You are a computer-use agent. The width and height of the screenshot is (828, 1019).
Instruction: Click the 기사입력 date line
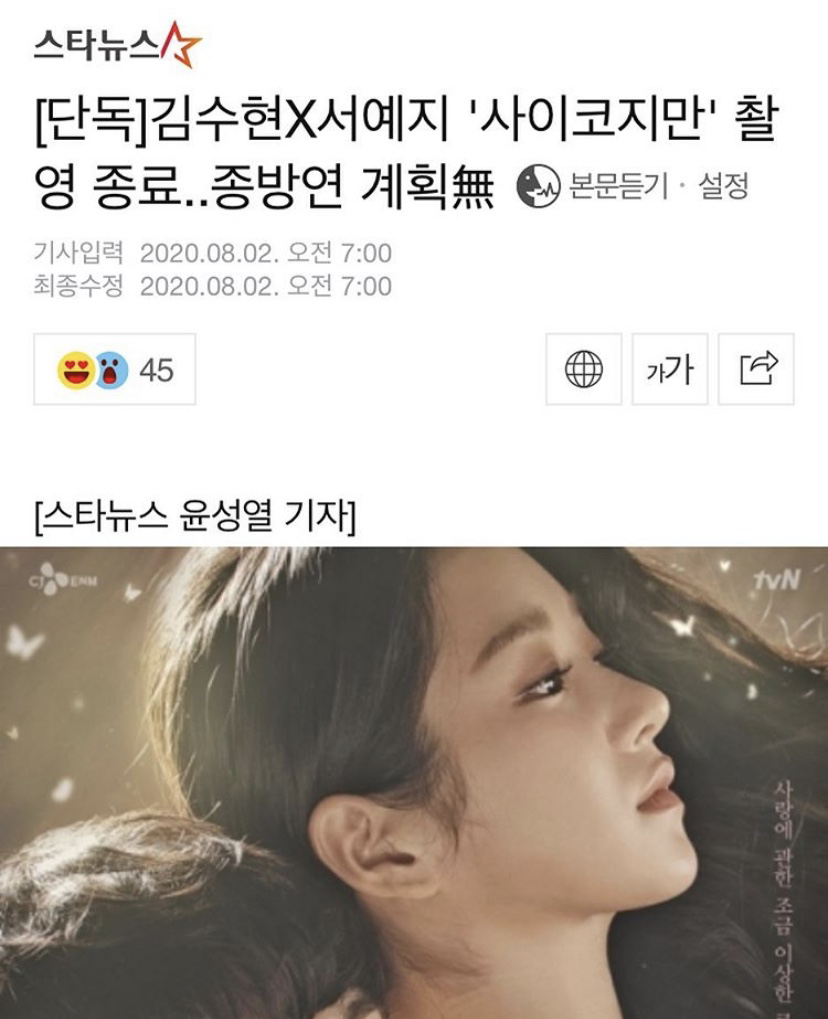pos(213,253)
